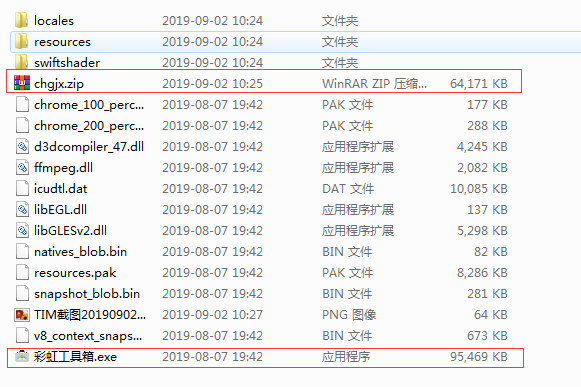This screenshot has height=387, width=581.
Task: Click the size 82 KB
Action: (x=491, y=252)
